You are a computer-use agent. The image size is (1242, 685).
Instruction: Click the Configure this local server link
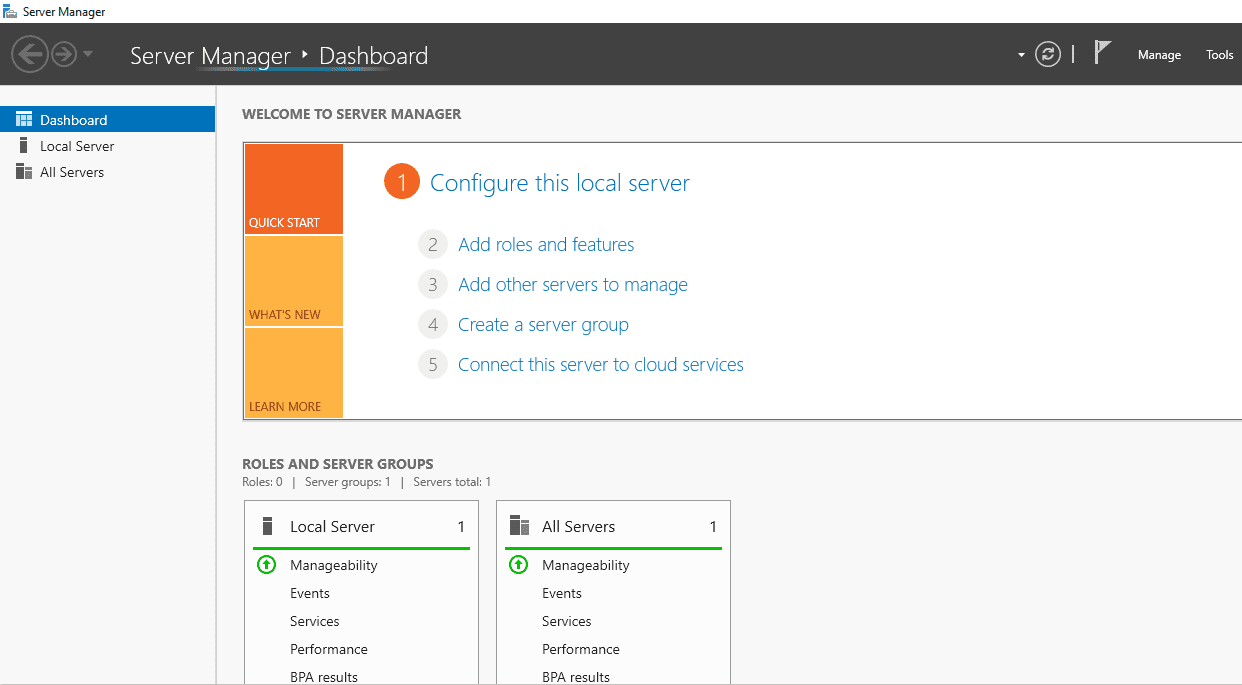click(559, 183)
